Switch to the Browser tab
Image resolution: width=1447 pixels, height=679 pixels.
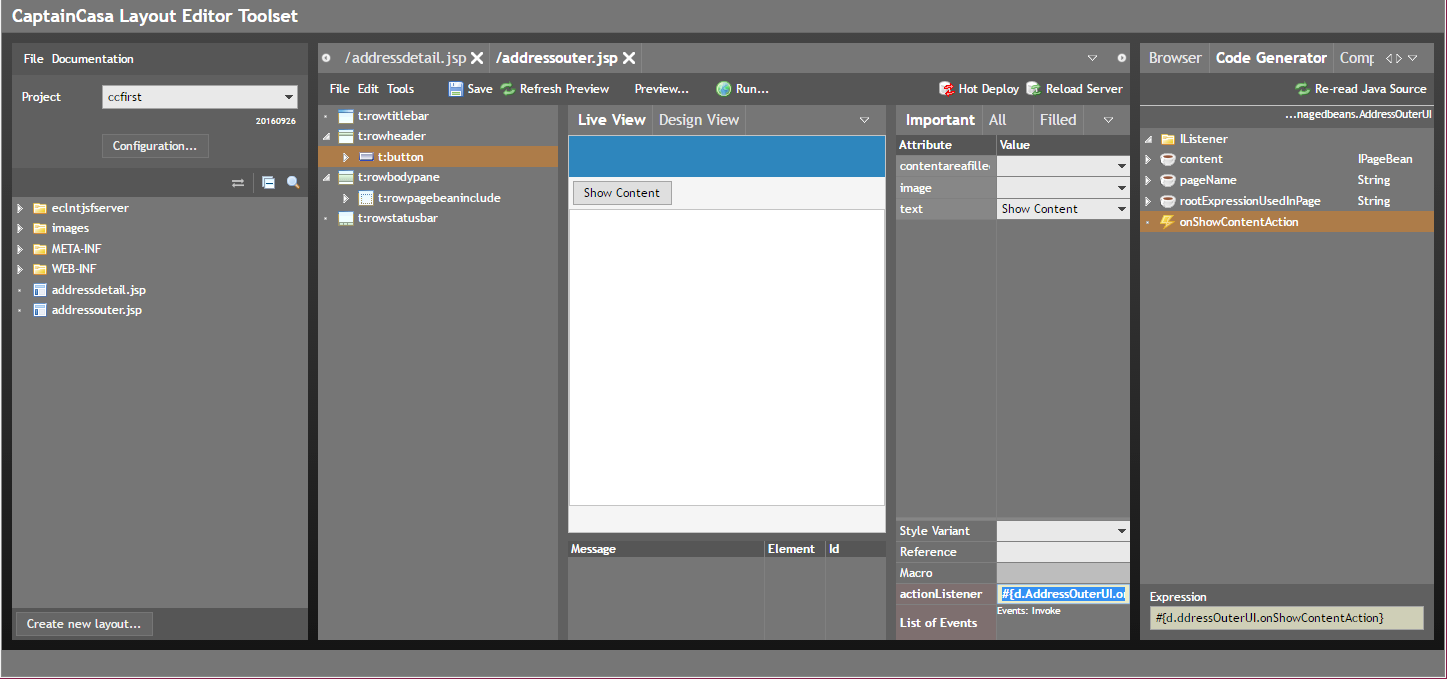pos(1175,58)
